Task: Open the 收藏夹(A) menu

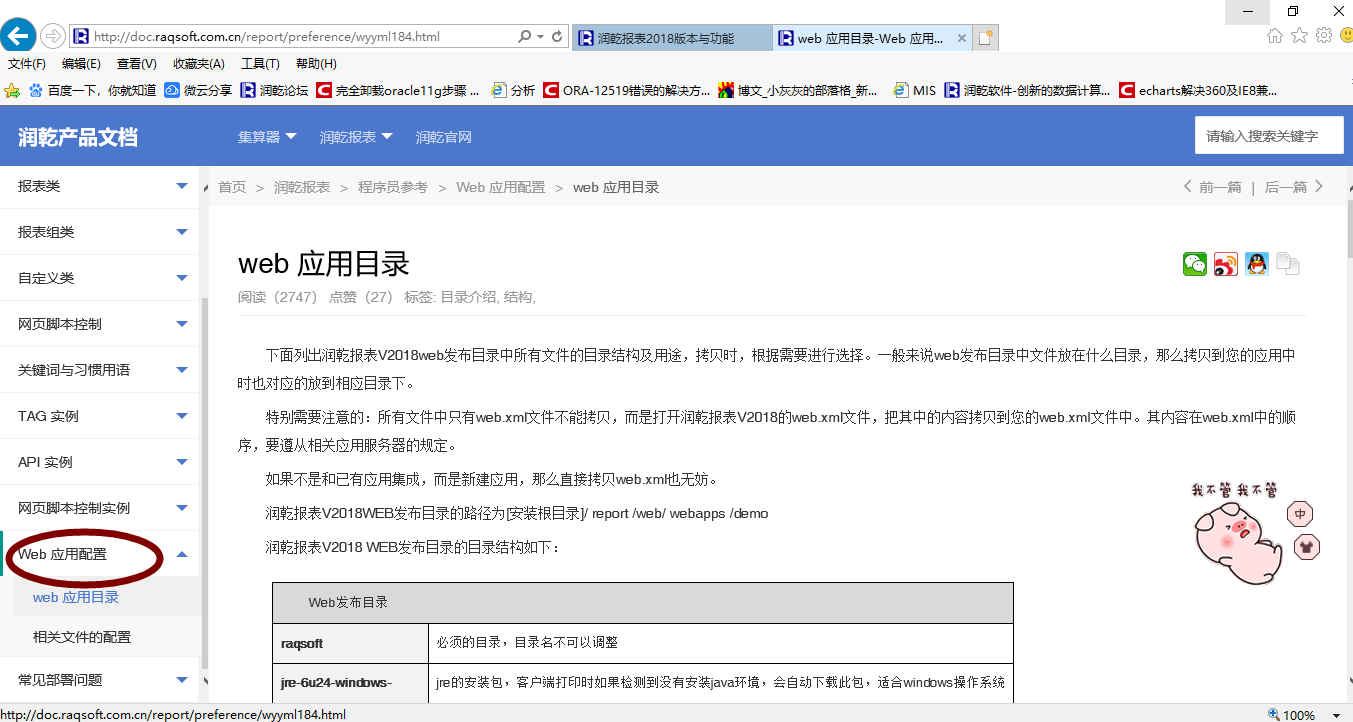Action: (x=198, y=64)
